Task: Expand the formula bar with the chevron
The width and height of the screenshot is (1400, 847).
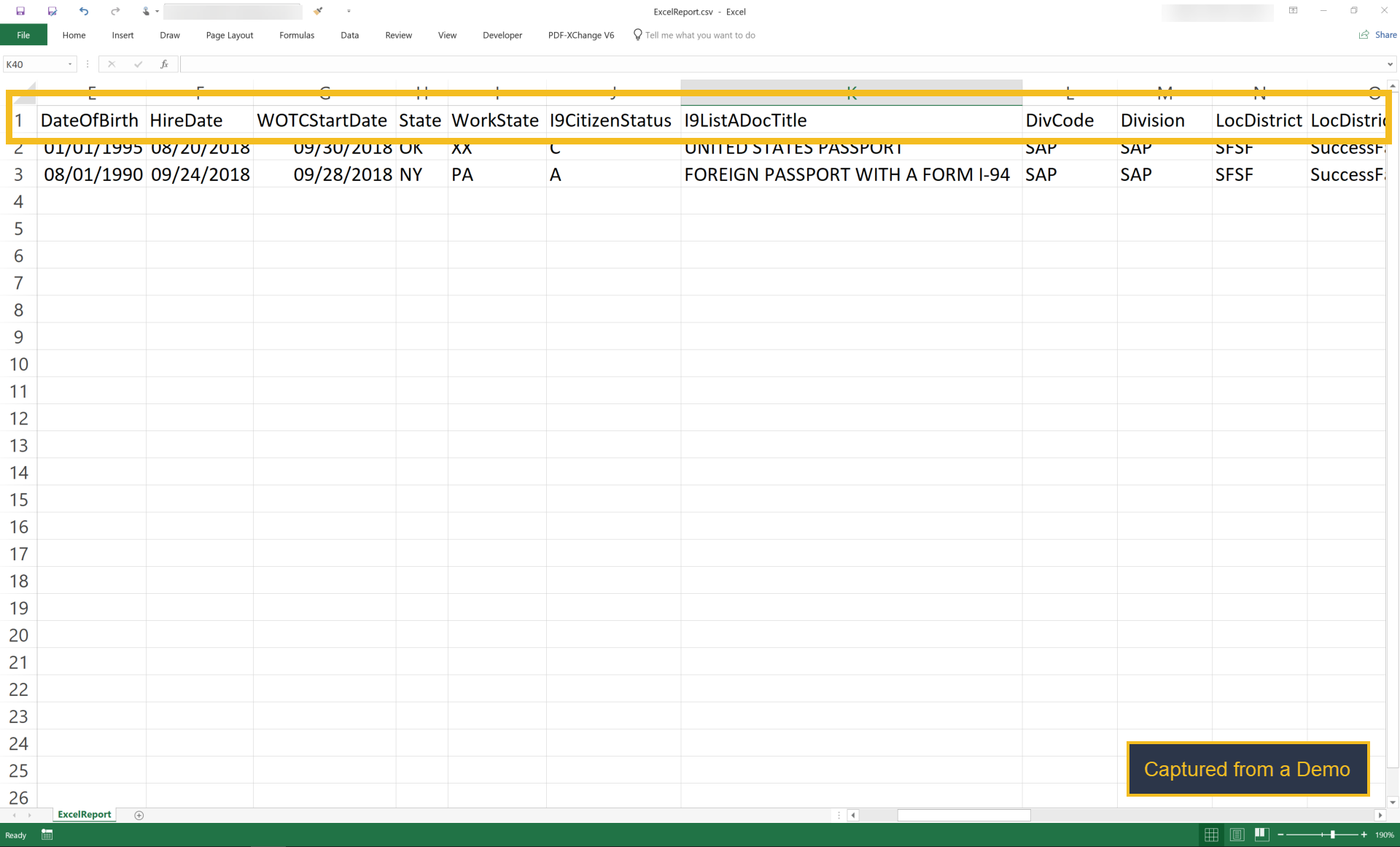Action: point(1390,64)
